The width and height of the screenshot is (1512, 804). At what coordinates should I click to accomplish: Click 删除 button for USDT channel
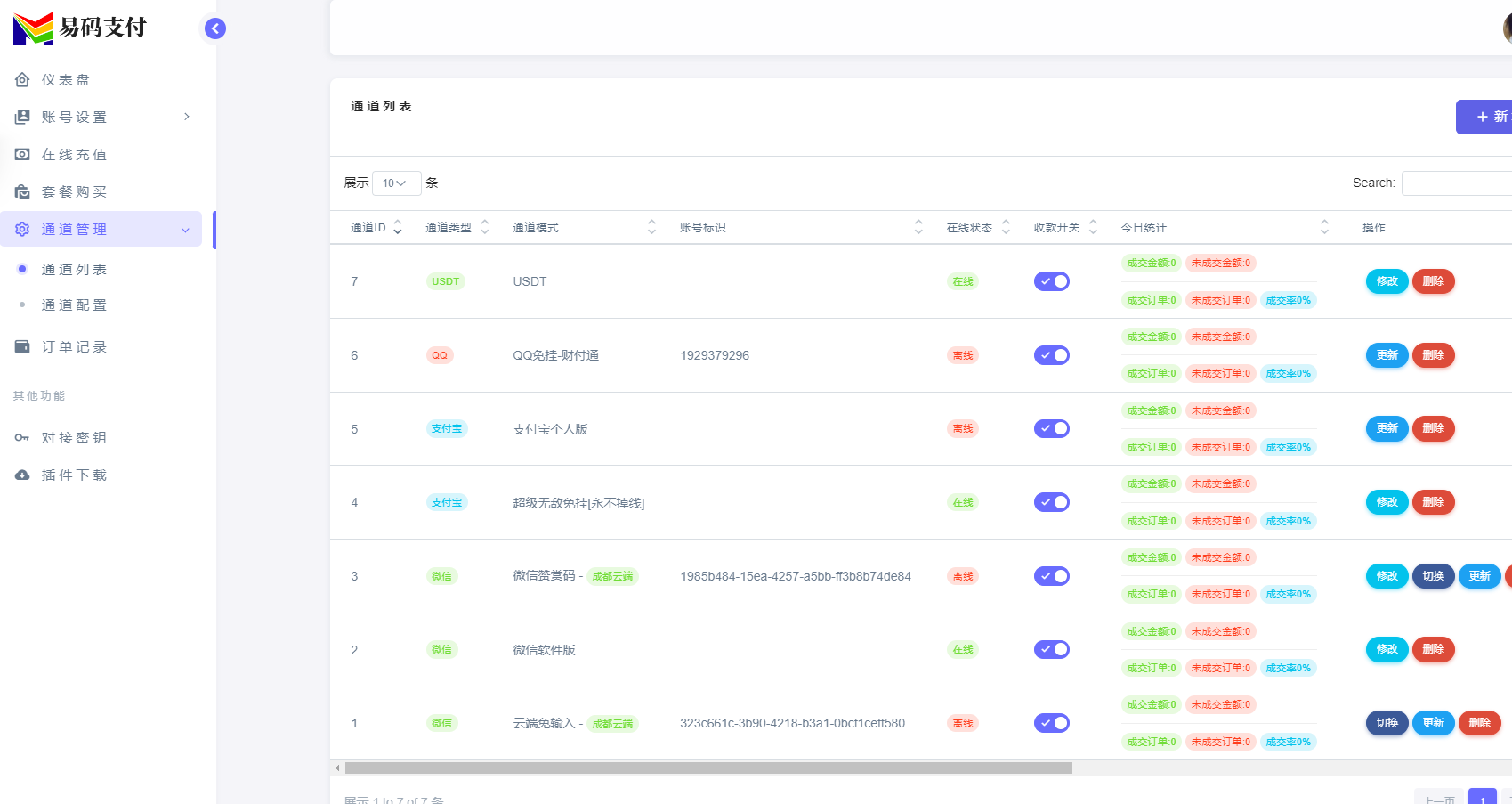1433,281
